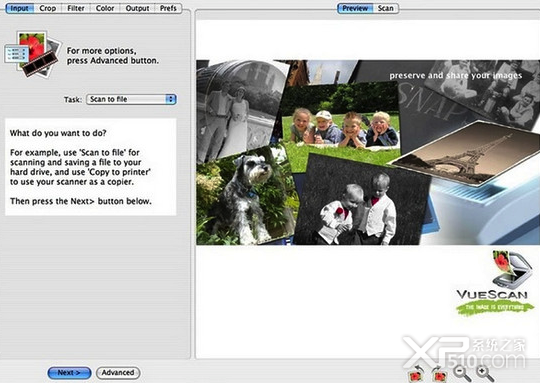Screen dimensions: 540x383
Task: Rotate the image left icon
Action: point(416,374)
